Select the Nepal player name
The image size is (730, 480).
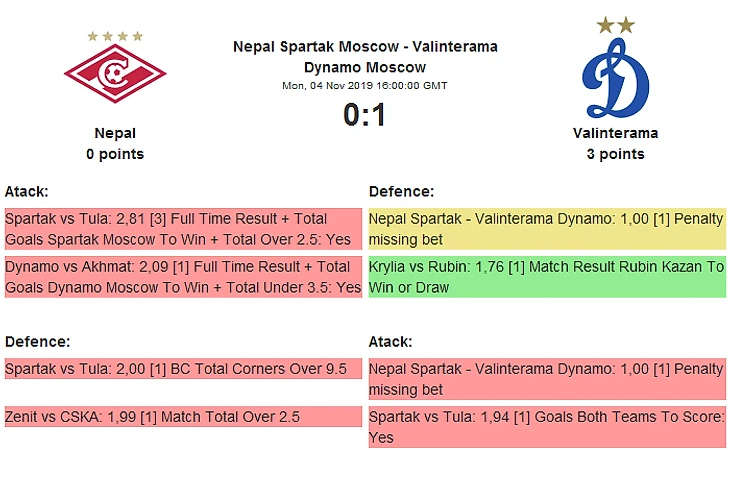pos(115,133)
